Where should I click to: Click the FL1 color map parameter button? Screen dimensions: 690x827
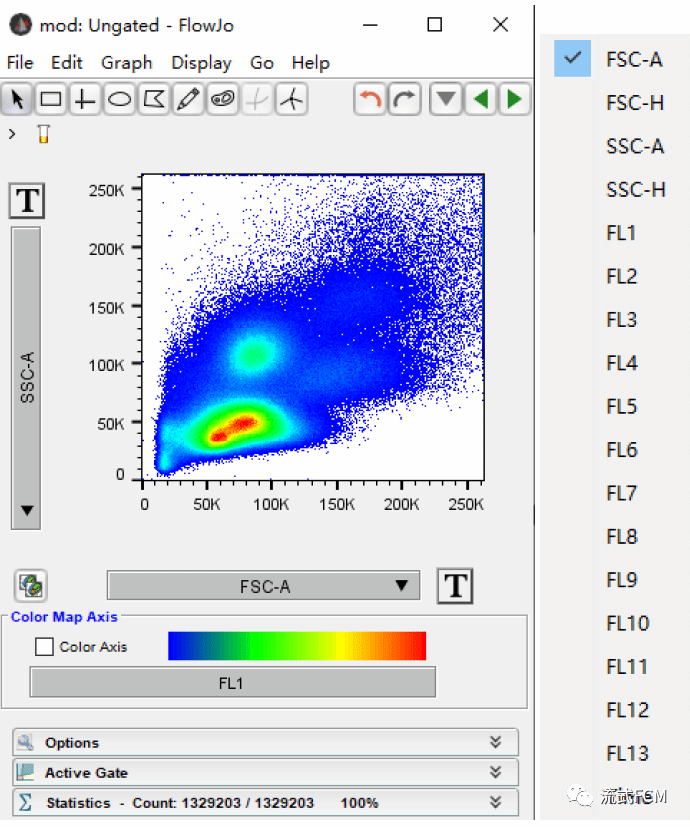(x=232, y=683)
